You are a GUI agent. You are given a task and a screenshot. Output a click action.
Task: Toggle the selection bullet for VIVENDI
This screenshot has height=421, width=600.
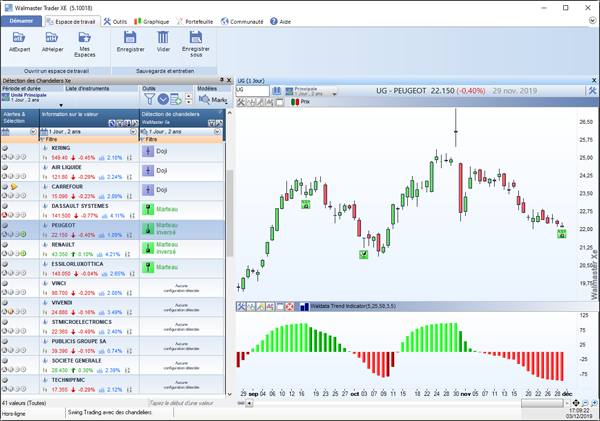(5, 303)
